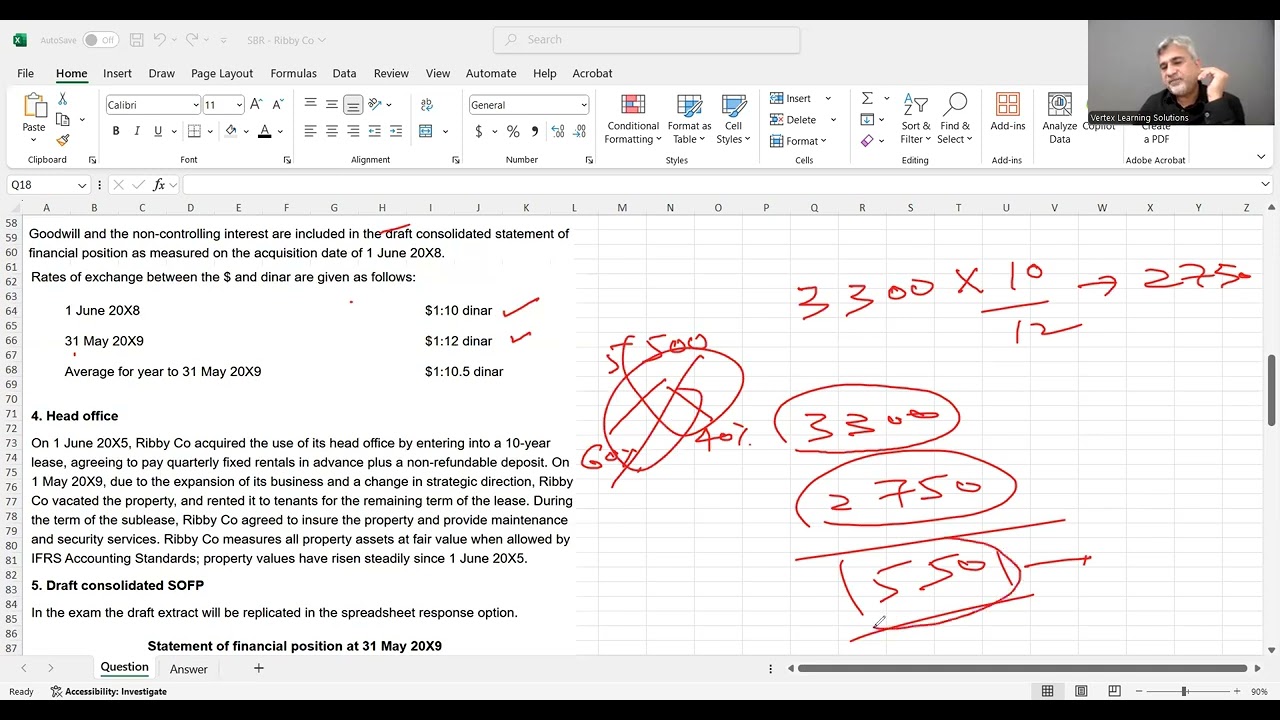Image resolution: width=1280 pixels, height=720 pixels.
Task: Click the Format cells button
Action: click(799, 141)
